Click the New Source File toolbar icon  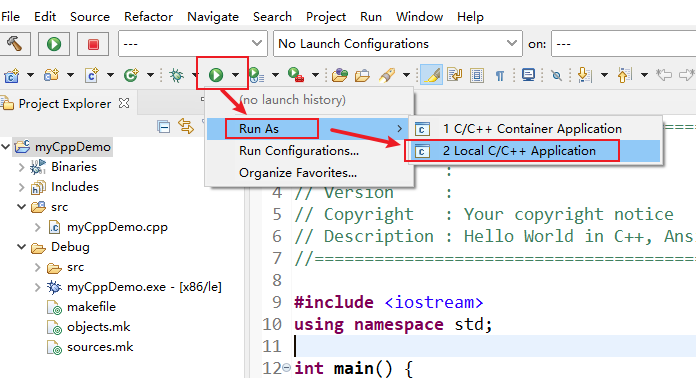(91, 75)
